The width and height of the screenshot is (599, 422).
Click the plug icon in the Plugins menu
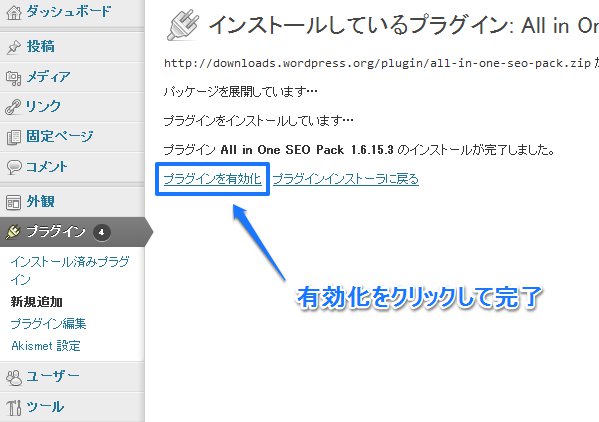click(13, 232)
